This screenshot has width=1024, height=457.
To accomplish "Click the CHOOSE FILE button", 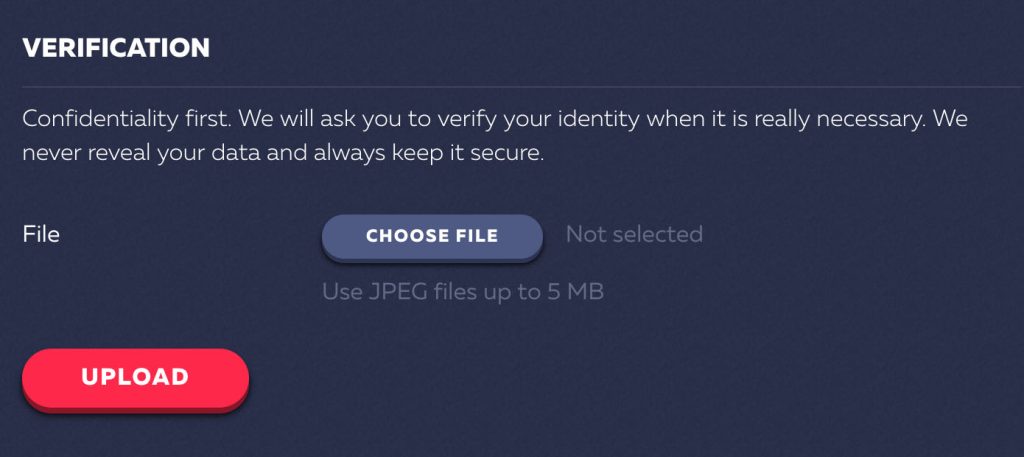I will [x=432, y=236].
